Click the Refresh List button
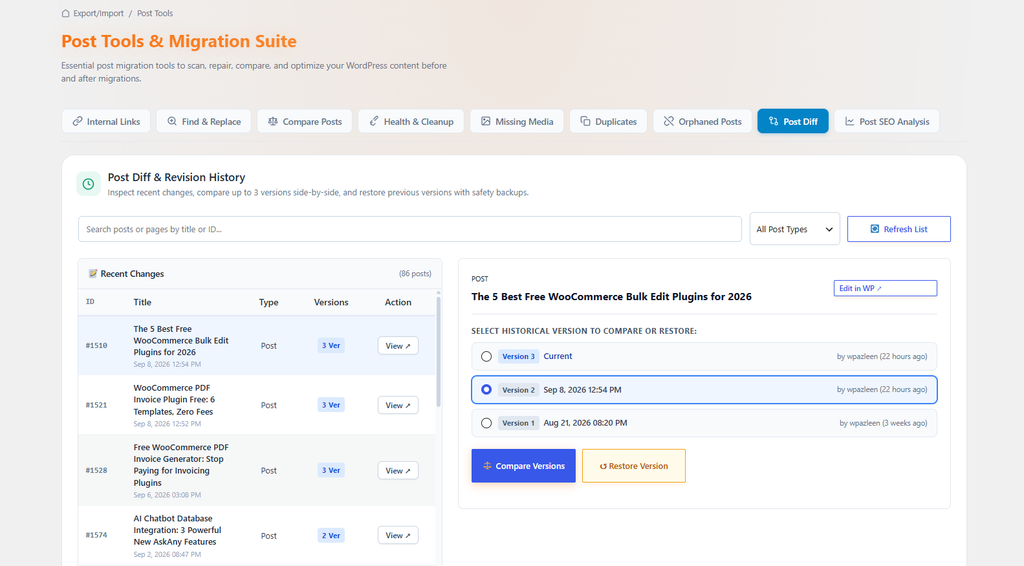Image resolution: width=1024 pixels, height=566 pixels. click(899, 229)
